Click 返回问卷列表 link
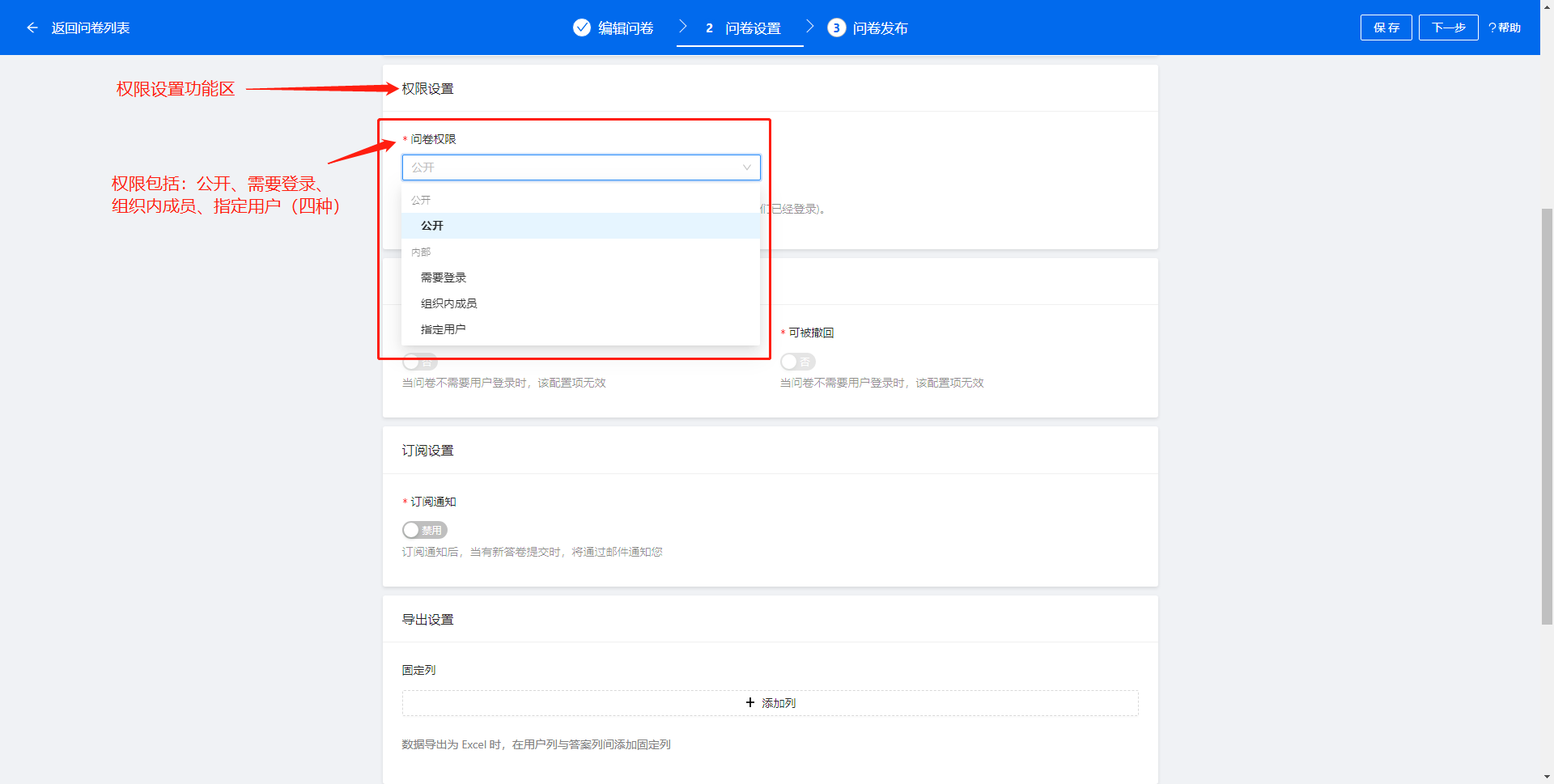 (x=90, y=28)
